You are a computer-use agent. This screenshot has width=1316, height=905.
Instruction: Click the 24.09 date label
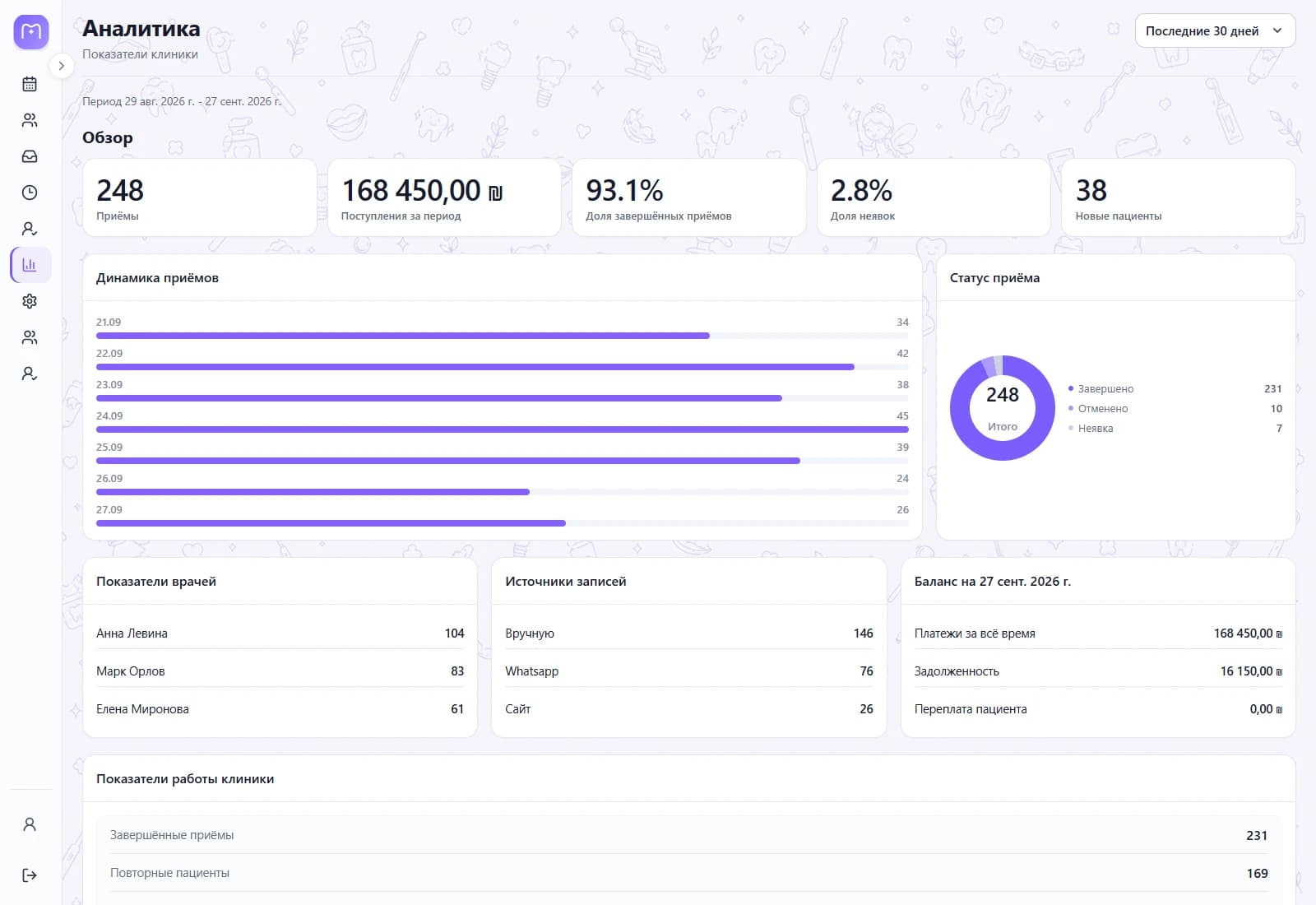coord(109,416)
